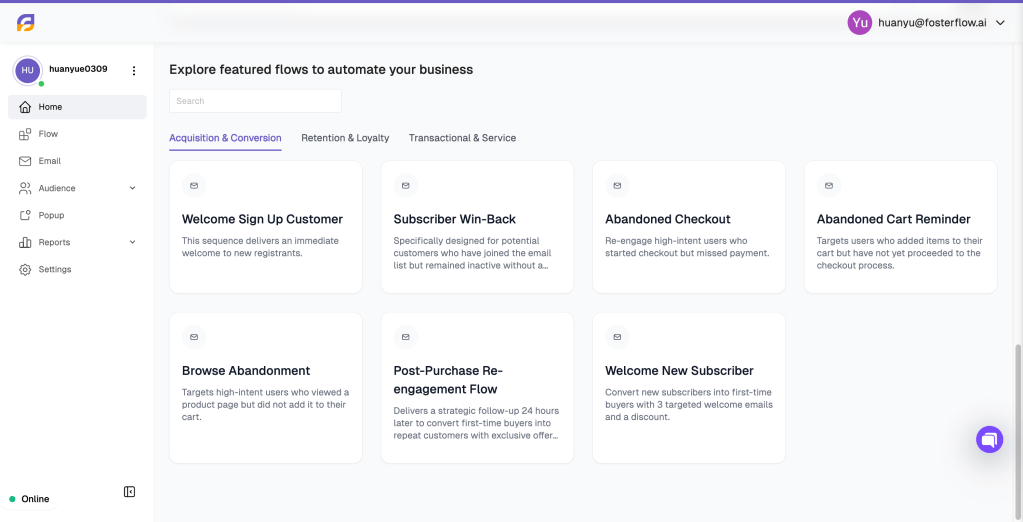Click the Abandoned Checkout card mail icon

[617, 185]
